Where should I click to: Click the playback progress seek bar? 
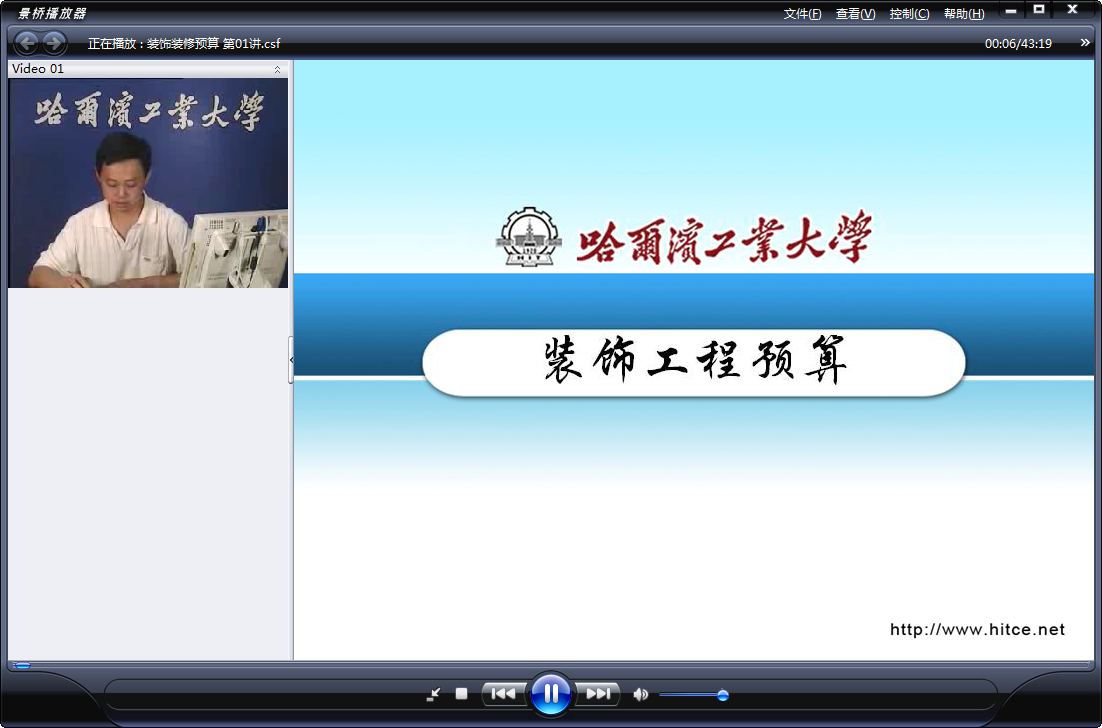550,665
